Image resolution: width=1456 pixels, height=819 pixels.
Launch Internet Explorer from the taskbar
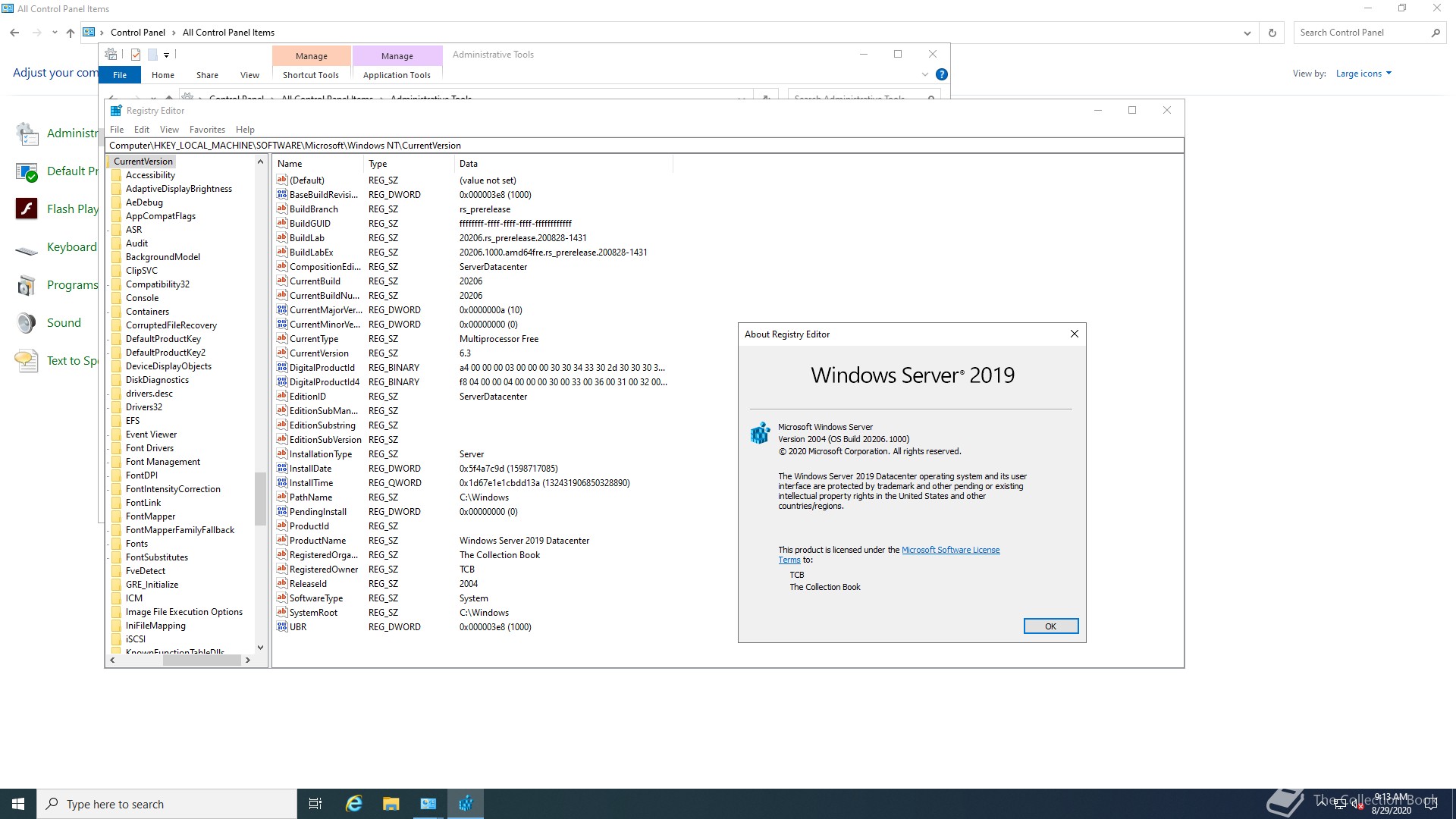pyautogui.click(x=353, y=804)
